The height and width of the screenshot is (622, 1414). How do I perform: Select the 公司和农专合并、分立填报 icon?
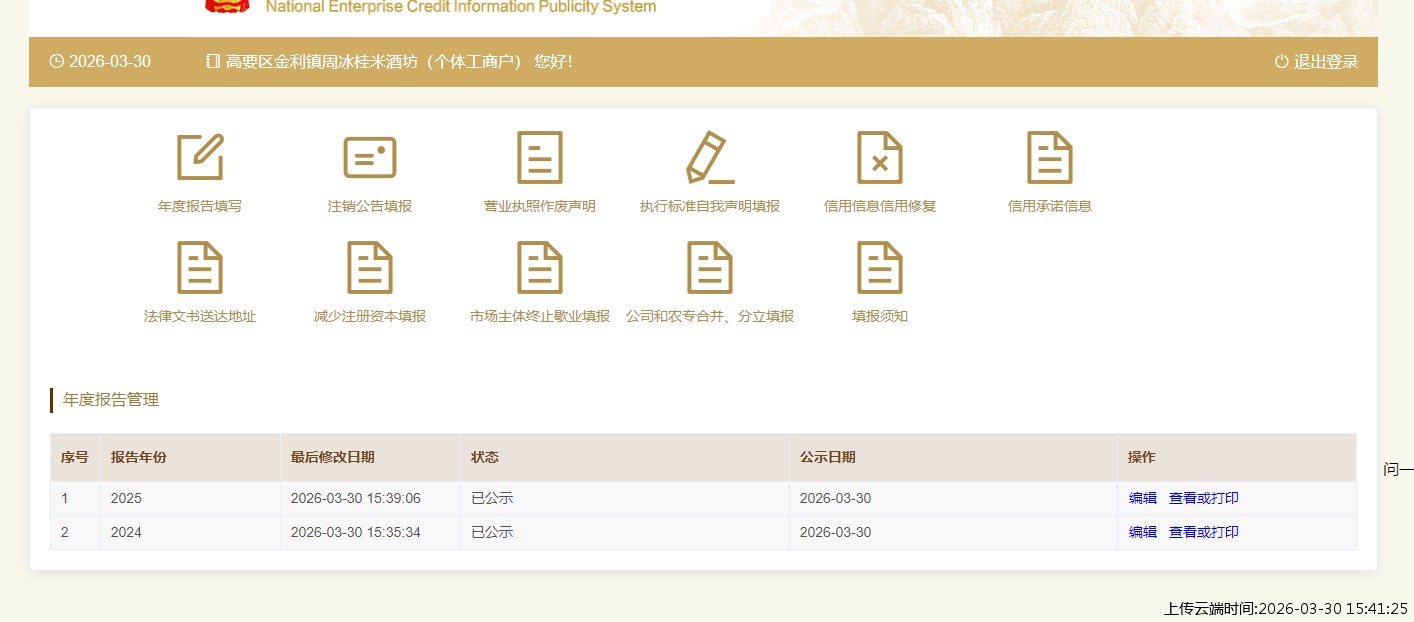click(x=710, y=267)
